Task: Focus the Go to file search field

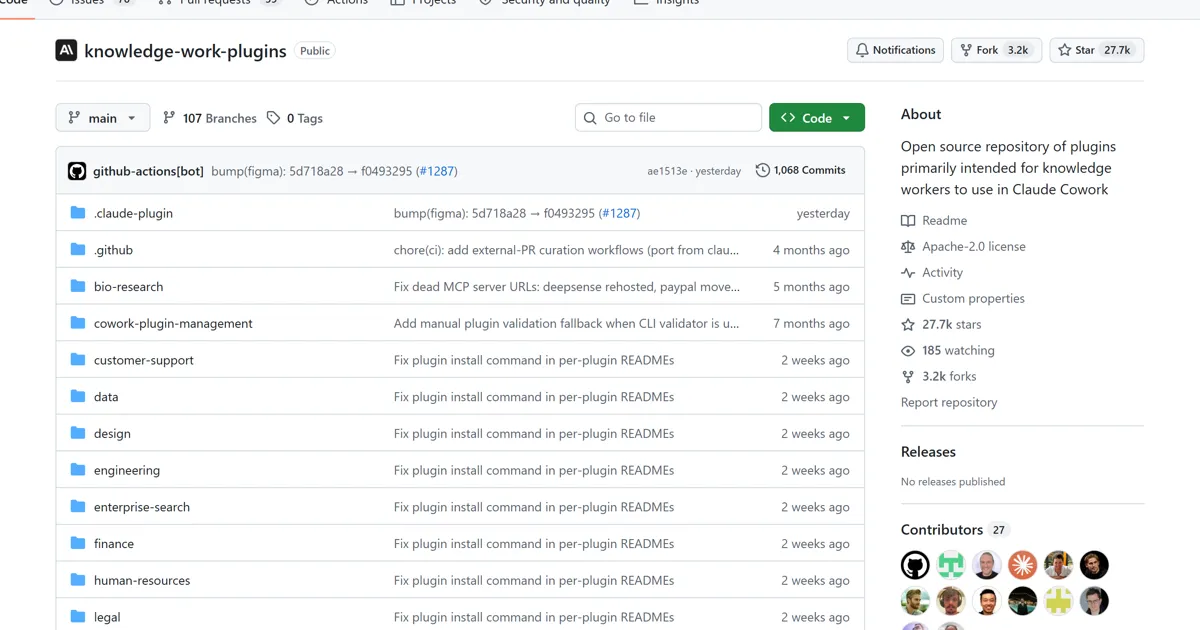Action: 668,118
